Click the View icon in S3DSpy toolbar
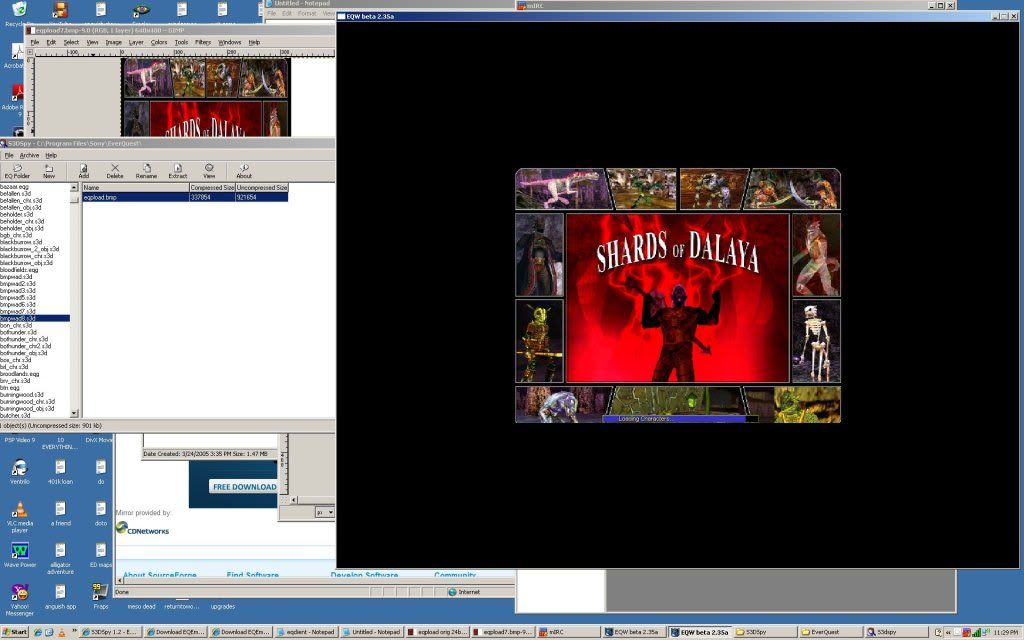Screen dimensions: 1024x640 click(209, 171)
